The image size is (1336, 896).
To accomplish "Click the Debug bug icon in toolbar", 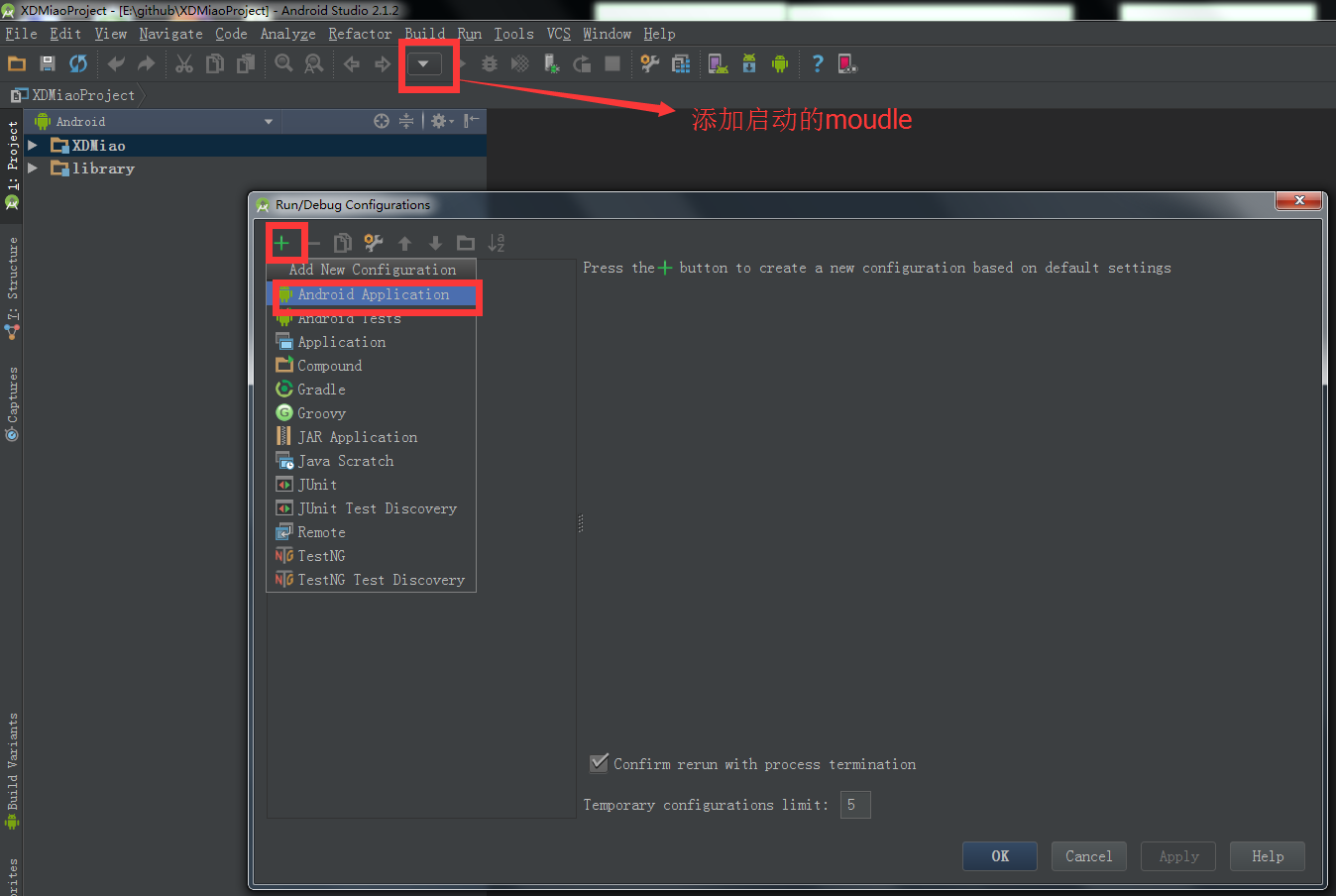I will click(490, 64).
